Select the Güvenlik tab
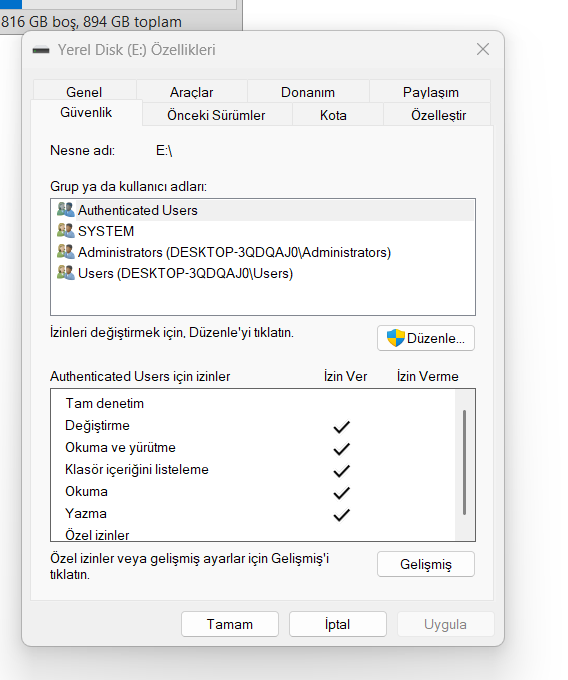568x680 pixels. [x=86, y=112]
